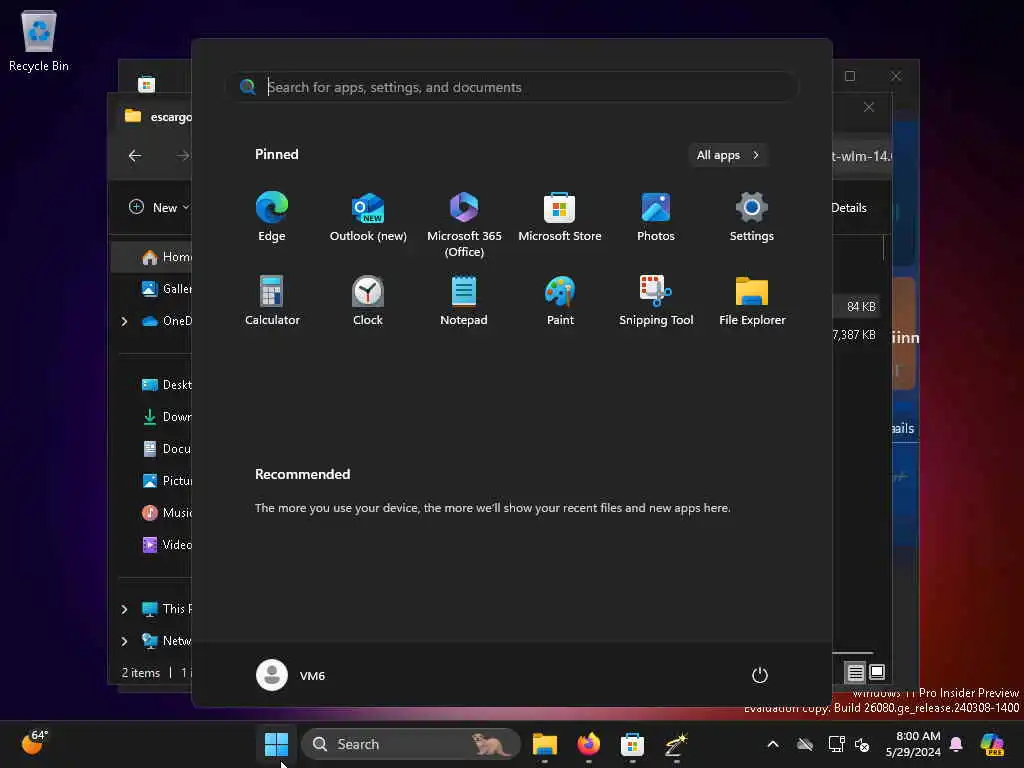Launch Calculator app
The width and height of the screenshot is (1024, 768).
click(272, 300)
